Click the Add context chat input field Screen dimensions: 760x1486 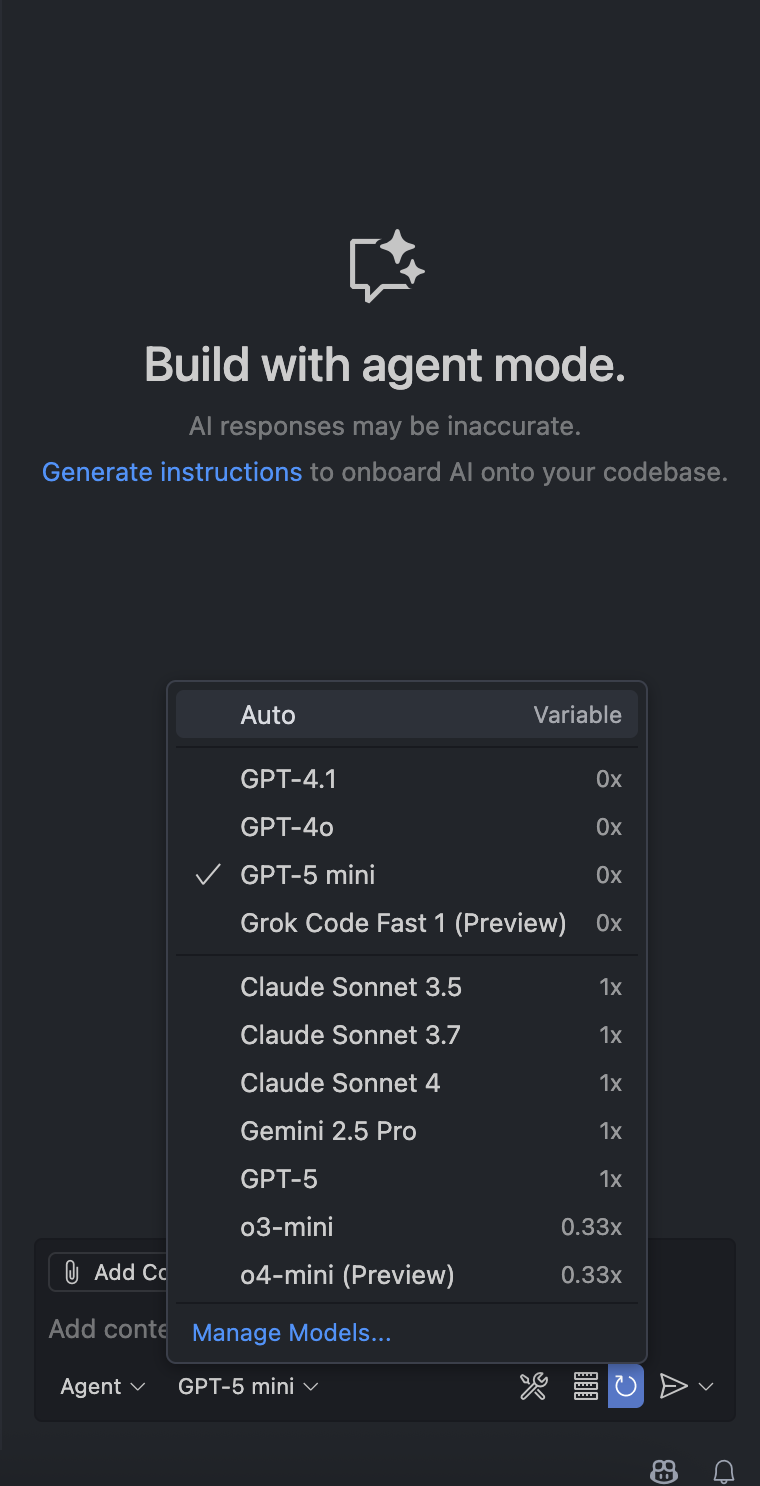(x=105, y=1329)
